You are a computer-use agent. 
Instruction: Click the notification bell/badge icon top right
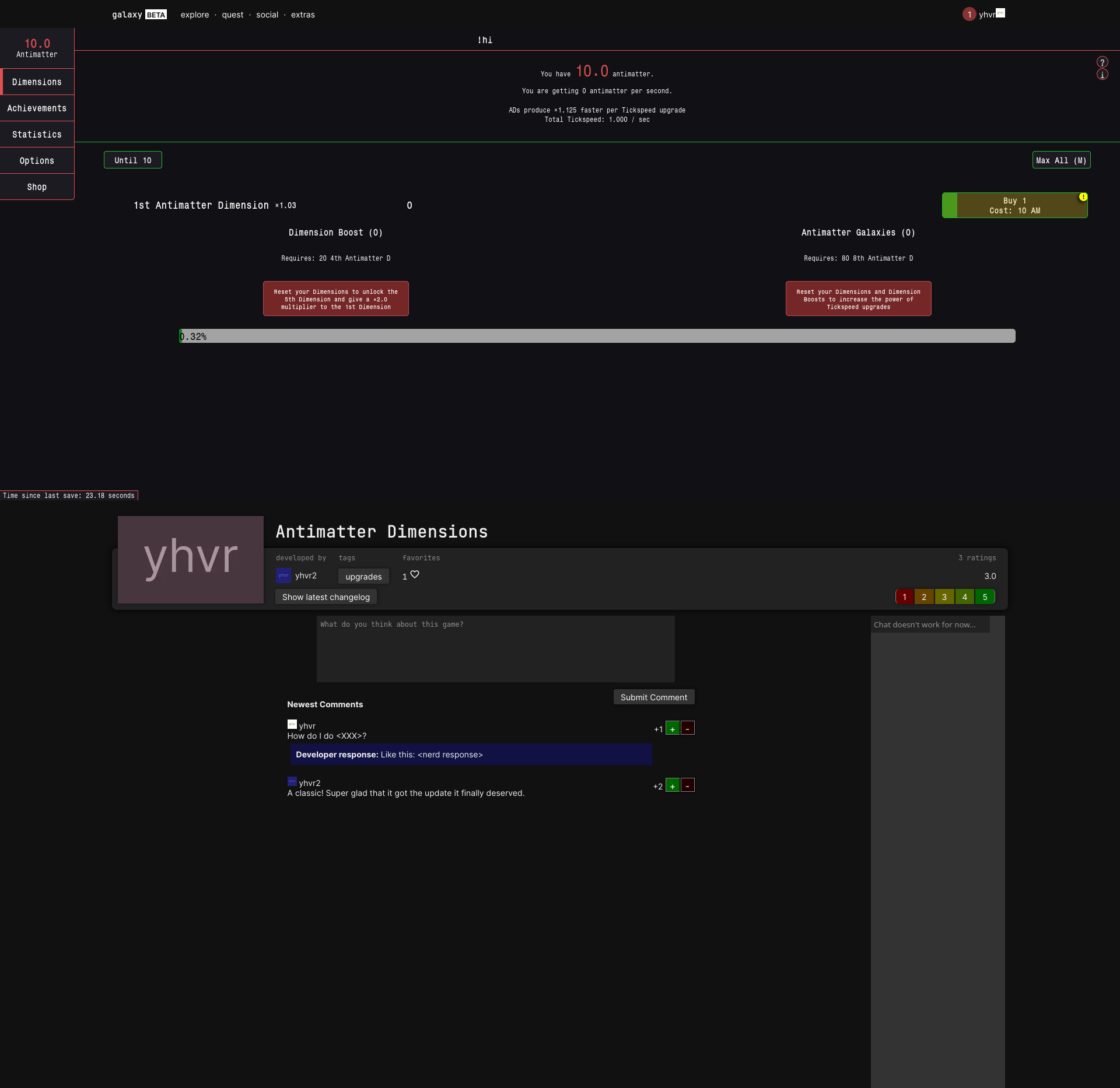click(967, 14)
